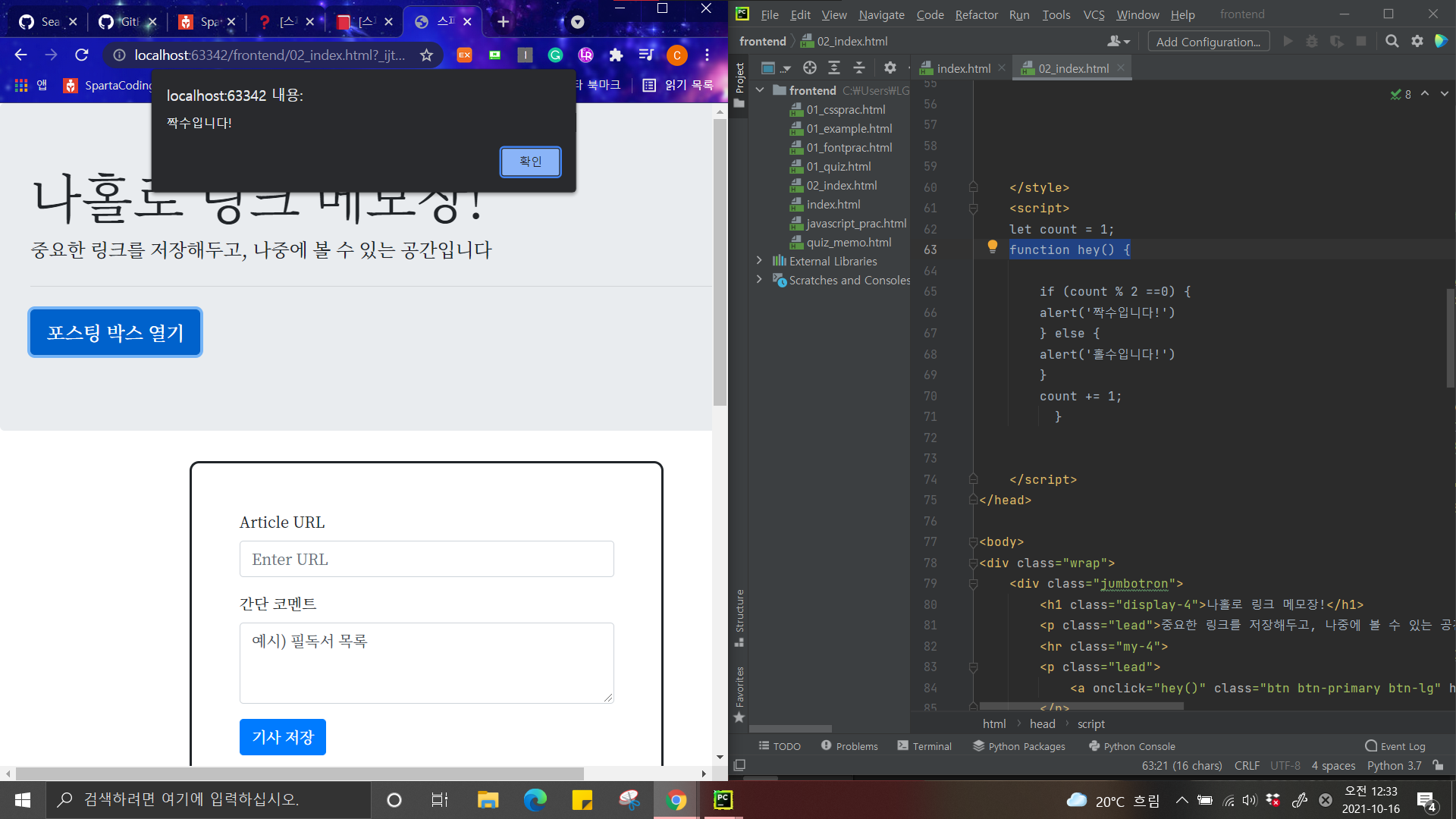Expand External Libraries tree node
Viewport: 1456px width, 819px height.
759,261
